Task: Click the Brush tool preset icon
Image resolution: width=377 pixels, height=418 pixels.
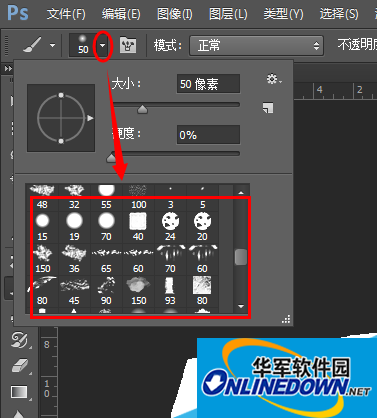Action: (x=33, y=45)
